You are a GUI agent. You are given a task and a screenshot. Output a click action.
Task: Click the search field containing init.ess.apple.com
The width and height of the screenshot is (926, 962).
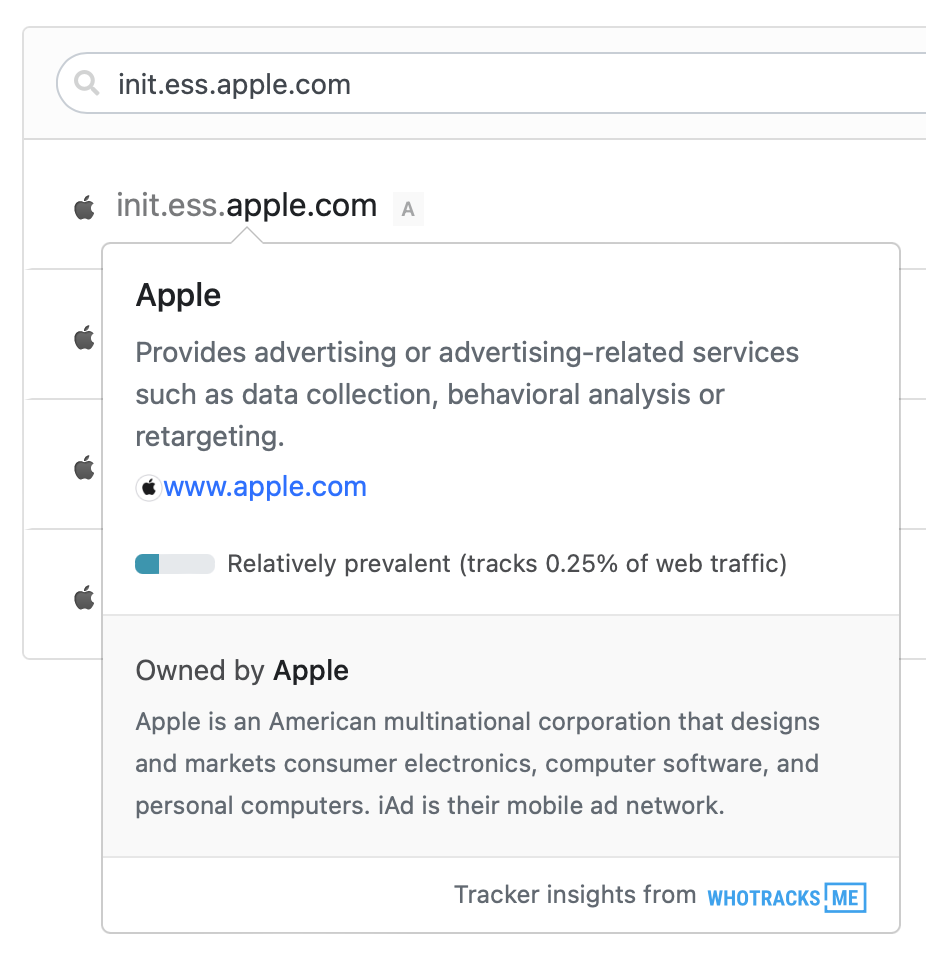pos(491,83)
